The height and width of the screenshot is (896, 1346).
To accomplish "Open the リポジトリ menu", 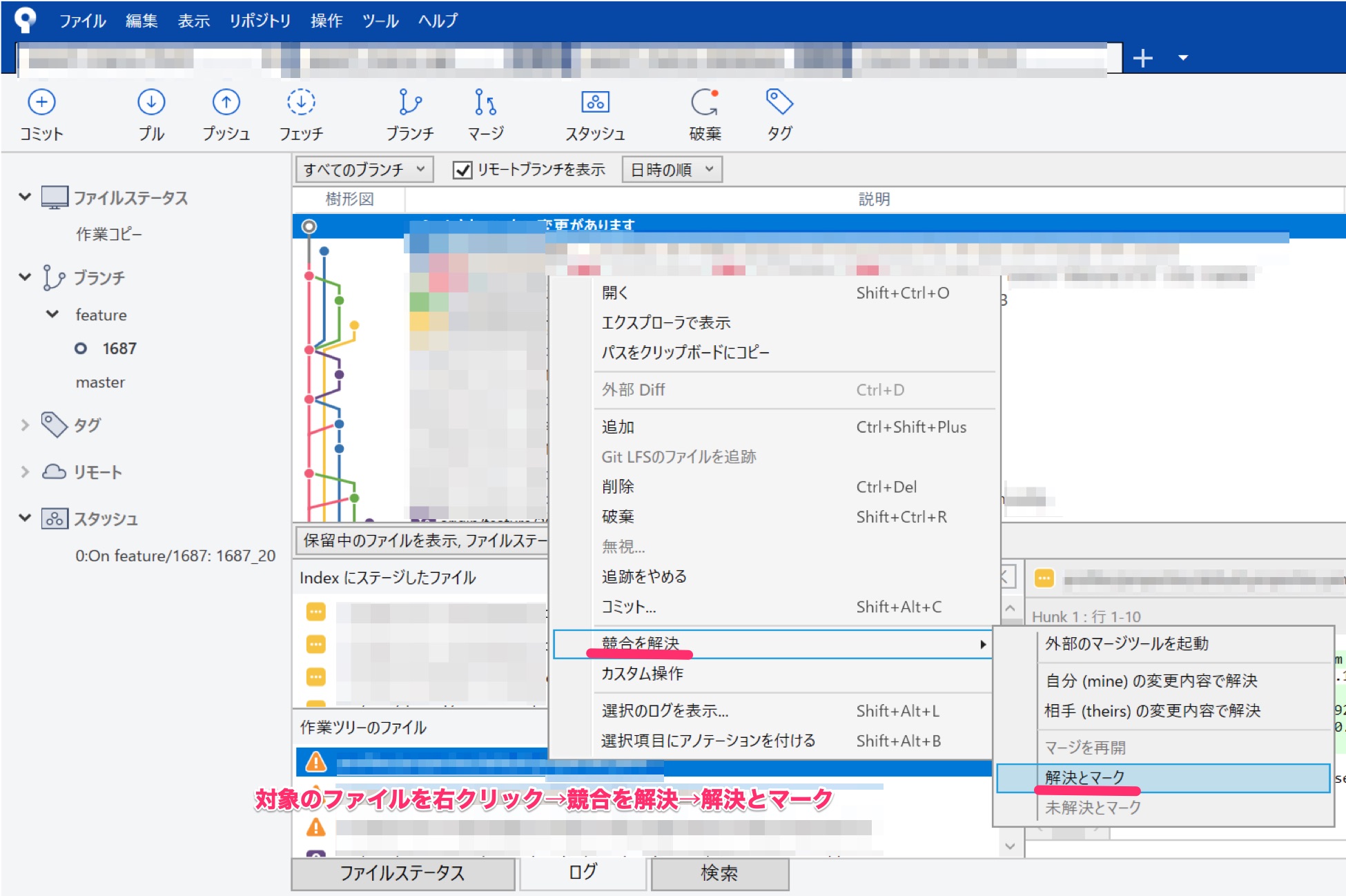I will [261, 20].
